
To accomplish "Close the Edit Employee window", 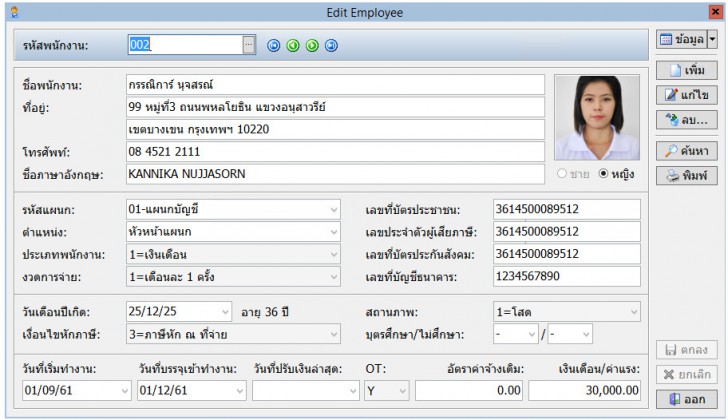I will tap(716, 12).
